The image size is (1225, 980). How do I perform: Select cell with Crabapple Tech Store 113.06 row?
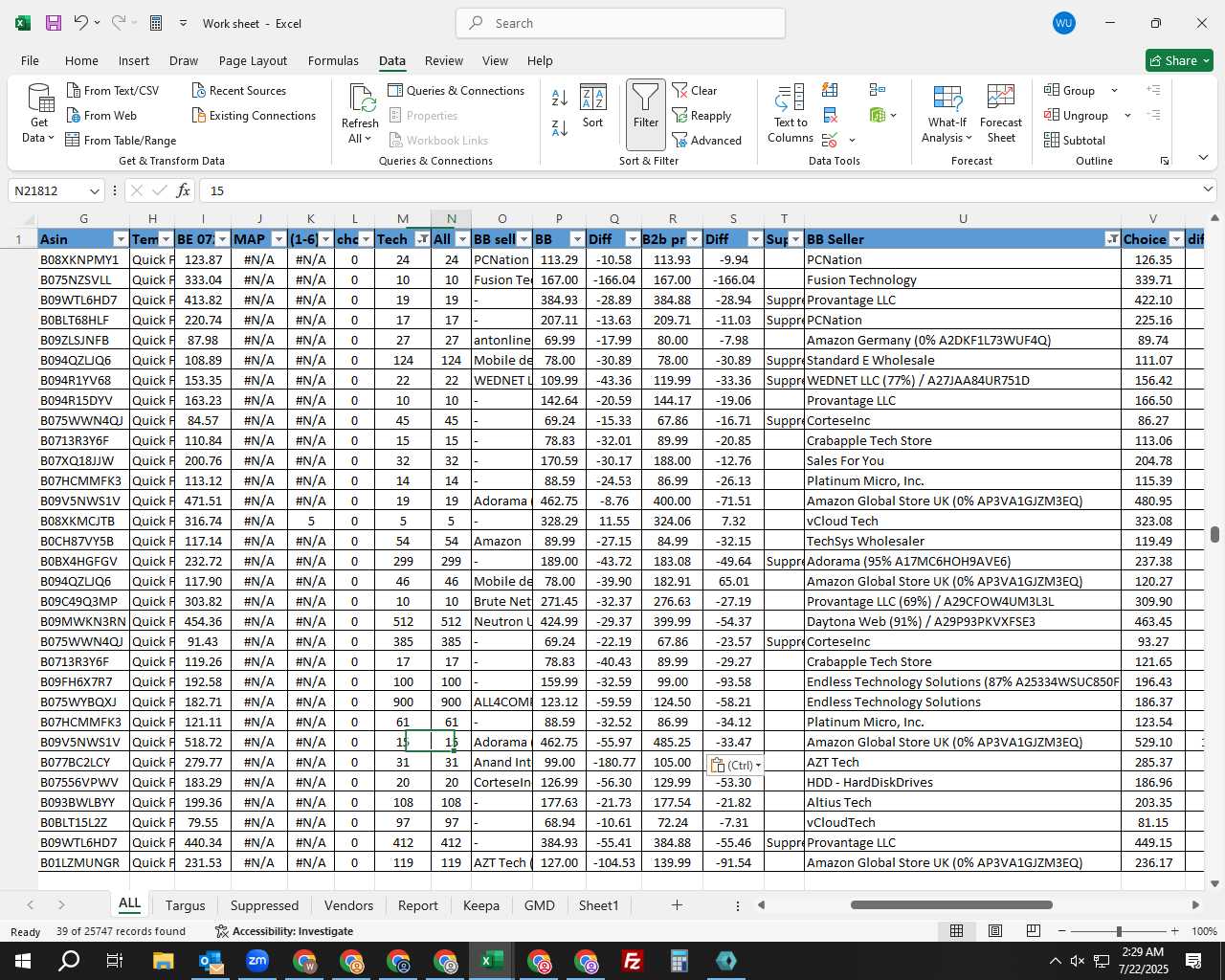[963, 440]
